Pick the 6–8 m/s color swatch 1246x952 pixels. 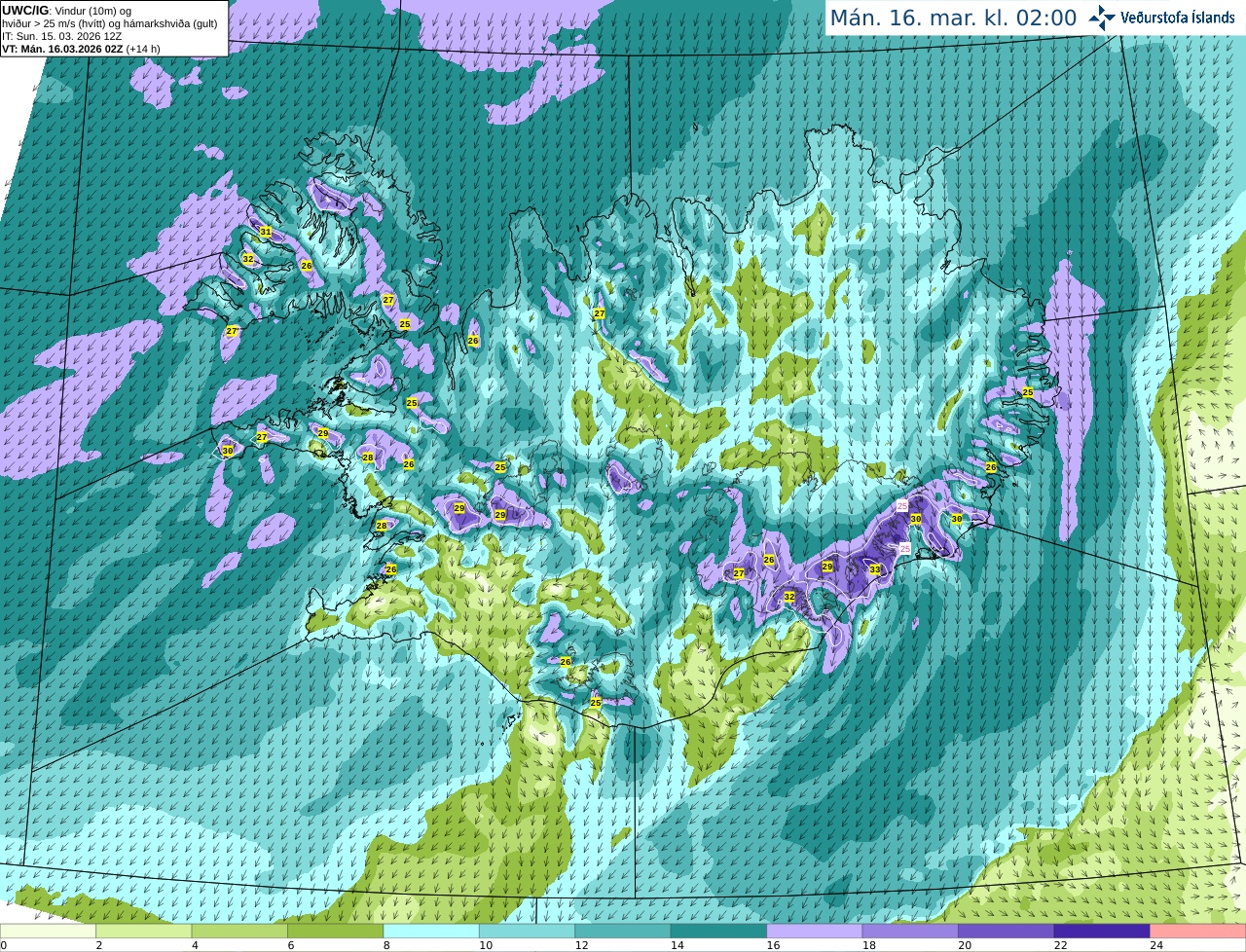335,931
